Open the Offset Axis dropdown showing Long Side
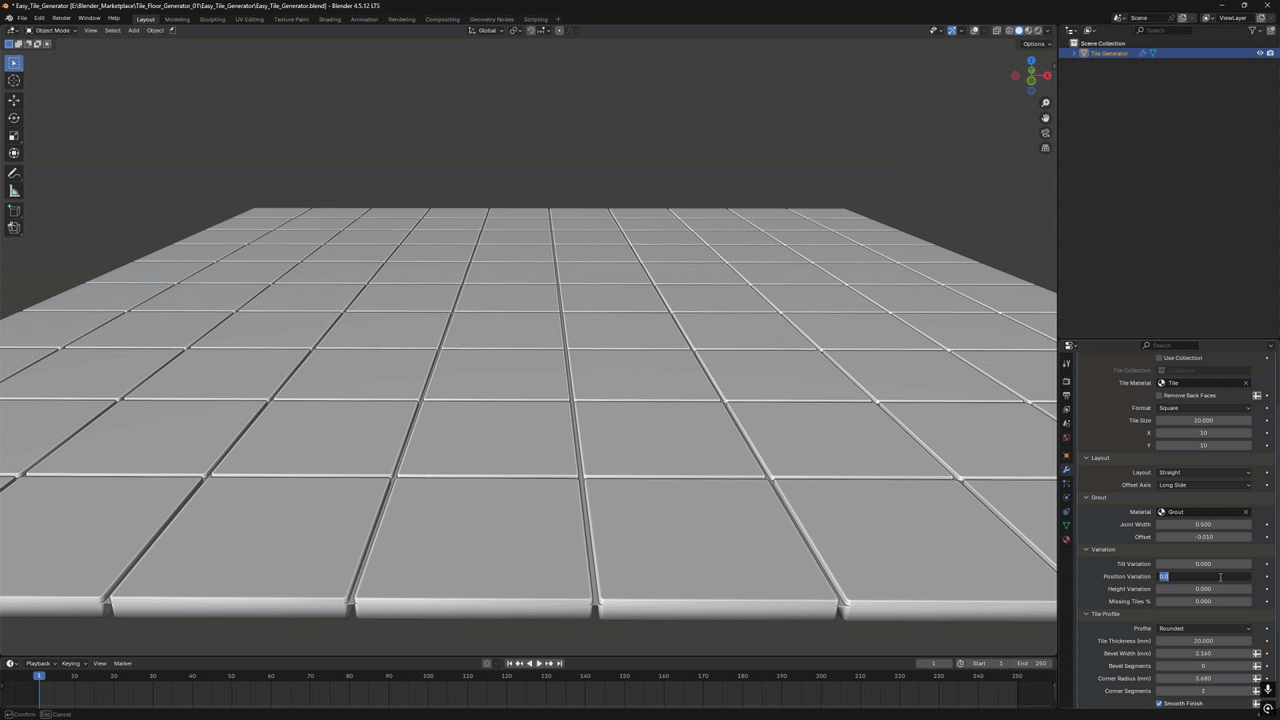 [x=1204, y=485]
